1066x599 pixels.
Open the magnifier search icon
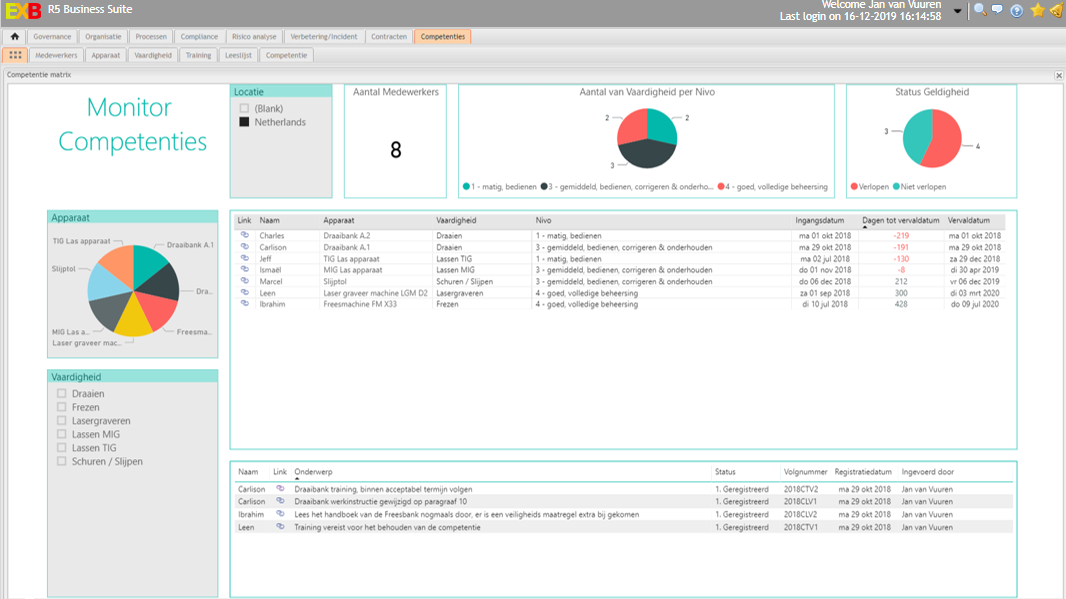(979, 10)
